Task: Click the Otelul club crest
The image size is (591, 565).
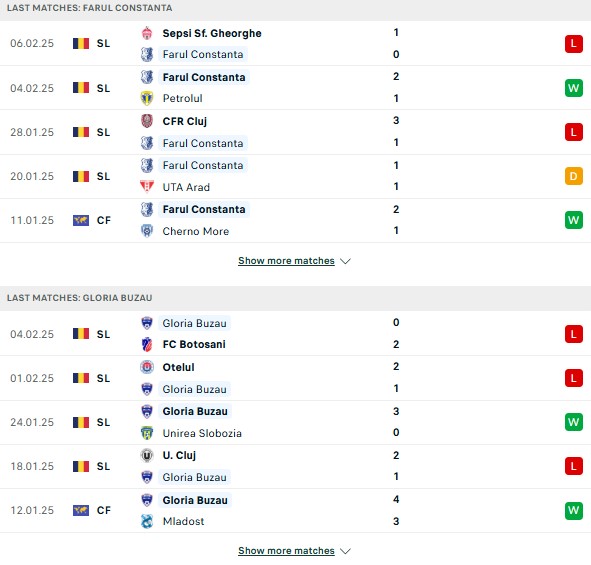Action: pos(147,367)
